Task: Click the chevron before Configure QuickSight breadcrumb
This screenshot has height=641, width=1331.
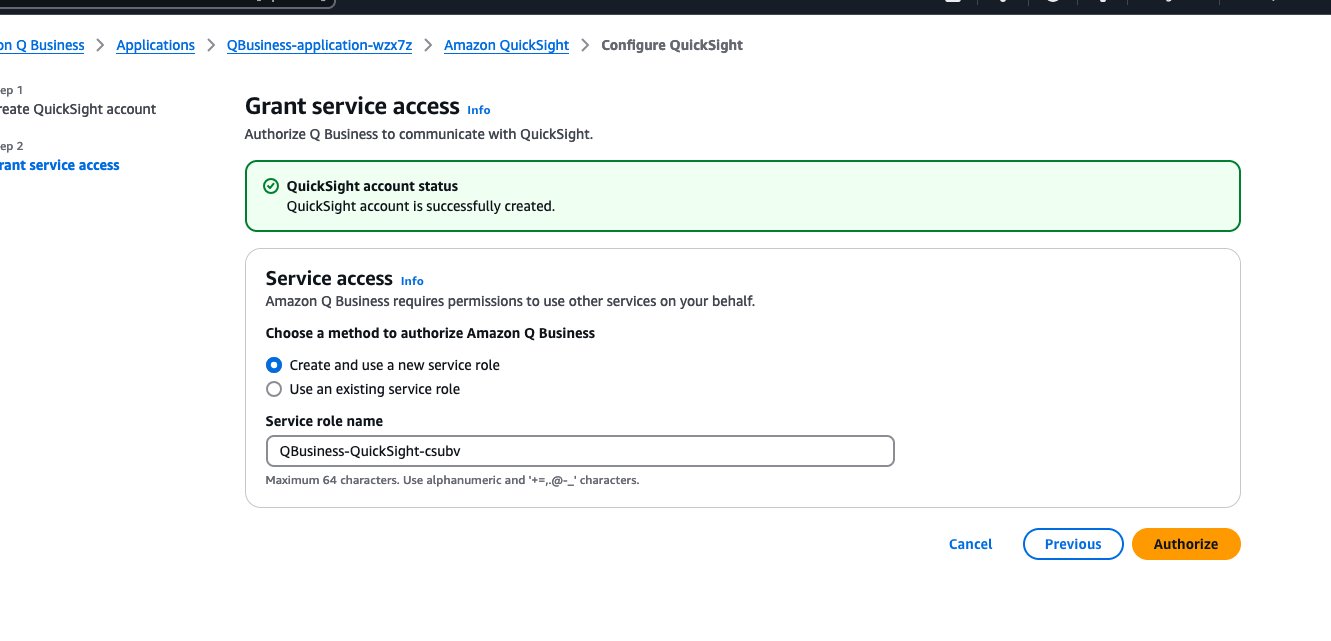Action: (x=585, y=45)
